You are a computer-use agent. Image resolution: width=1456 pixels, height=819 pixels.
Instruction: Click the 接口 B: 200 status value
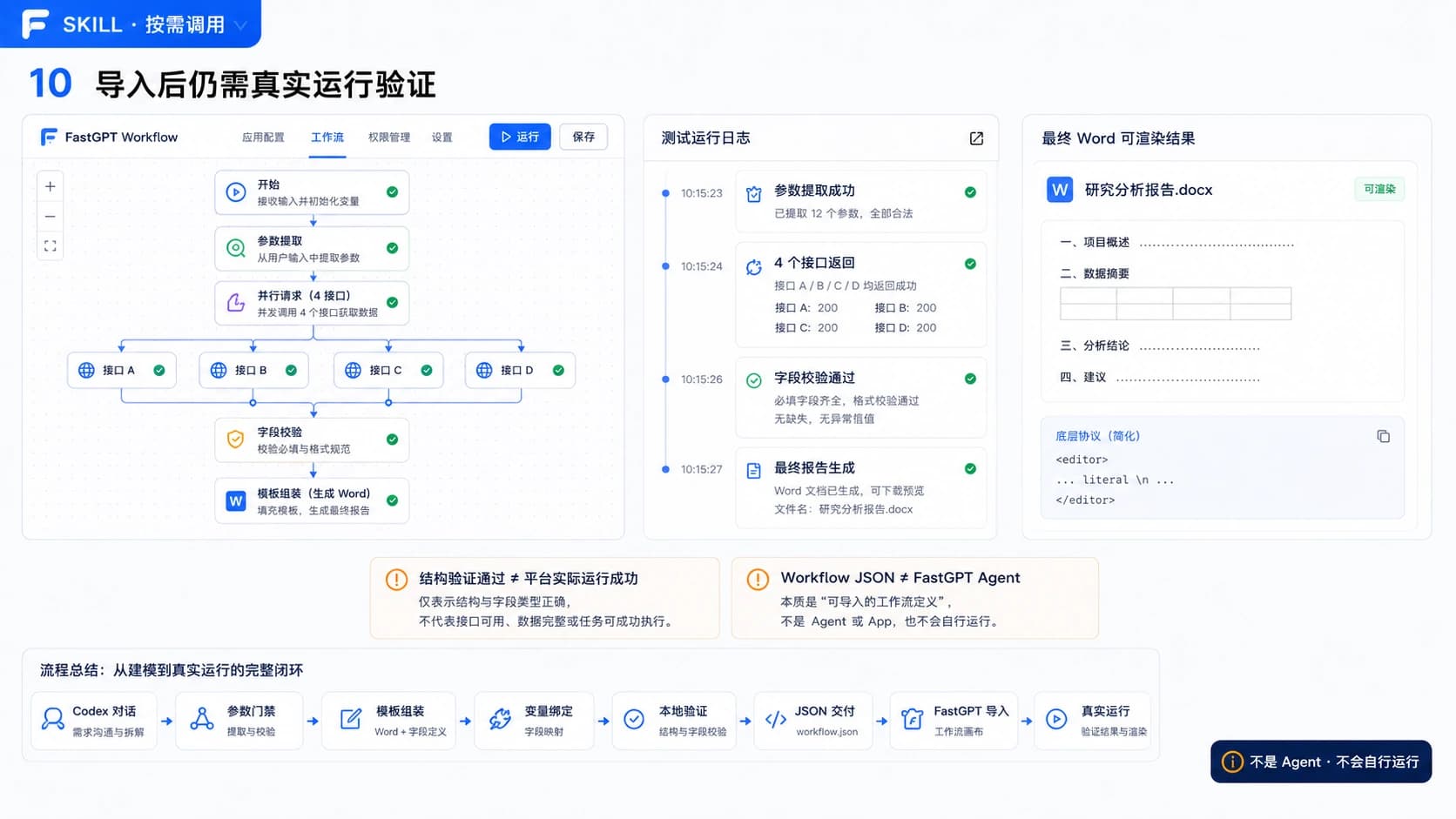pos(906,308)
